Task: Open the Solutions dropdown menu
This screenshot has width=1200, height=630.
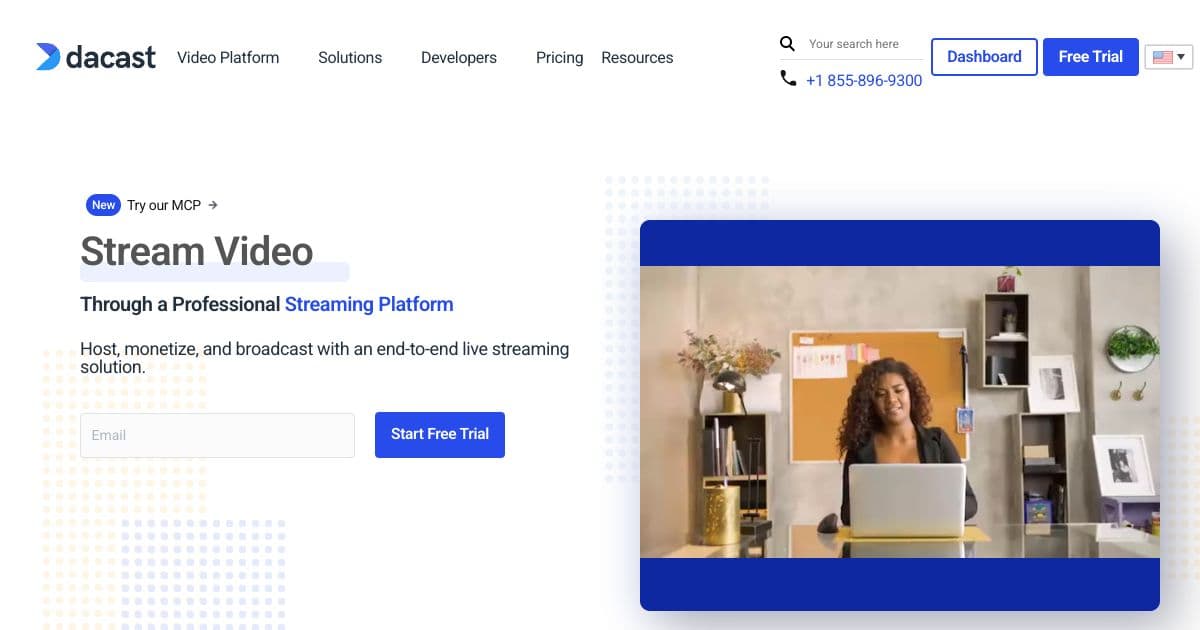Action: click(349, 58)
